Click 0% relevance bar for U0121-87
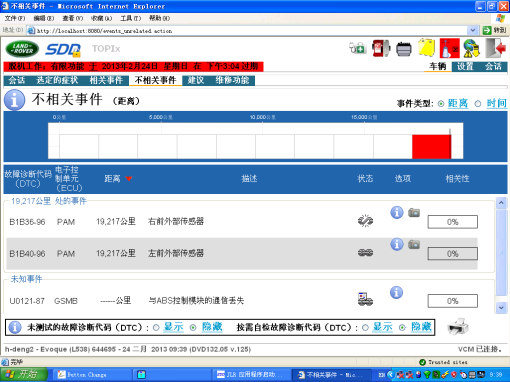The height and width of the screenshot is (382, 510). tap(453, 301)
